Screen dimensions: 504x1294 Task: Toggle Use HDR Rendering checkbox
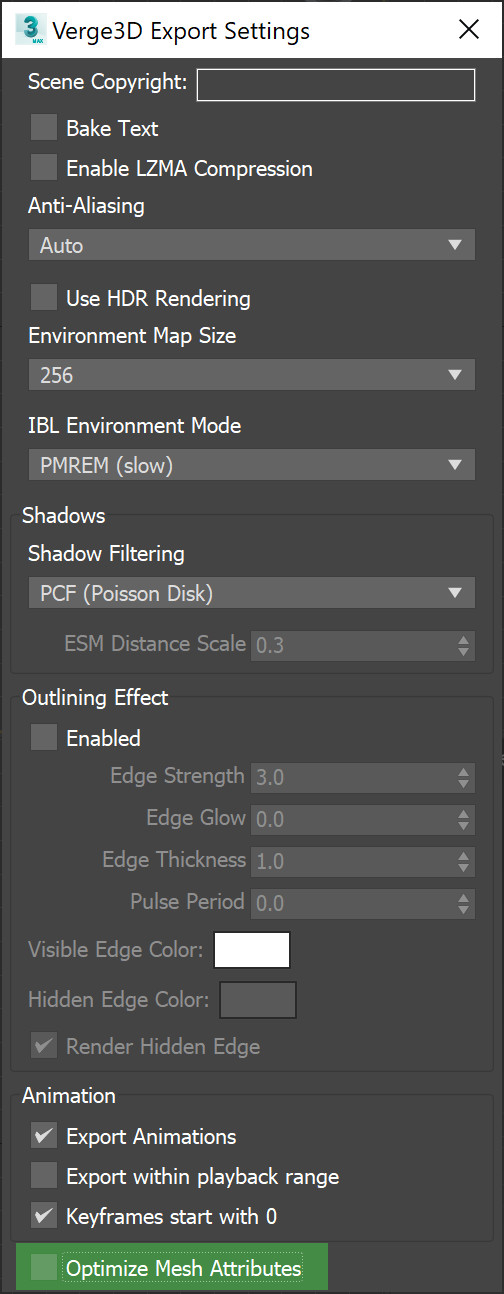[44, 297]
